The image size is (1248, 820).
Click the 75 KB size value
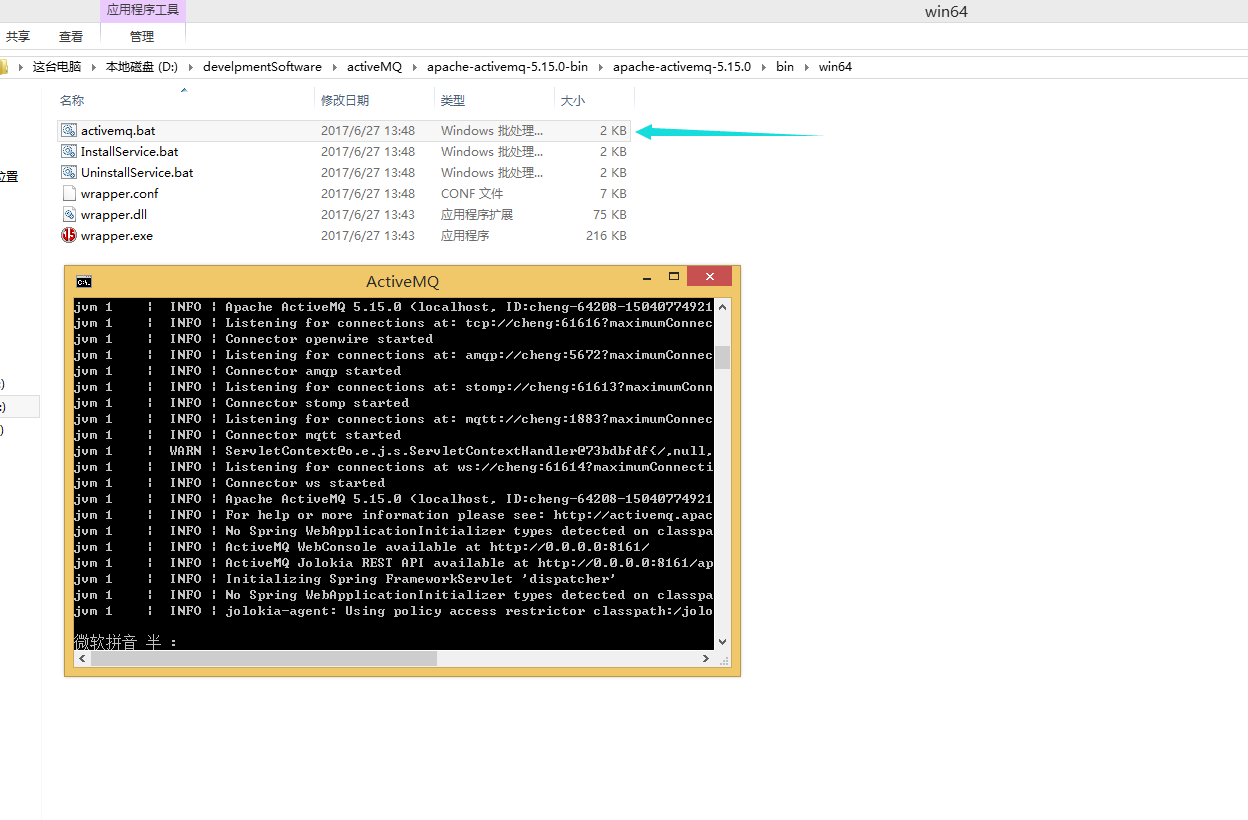[610, 214]
